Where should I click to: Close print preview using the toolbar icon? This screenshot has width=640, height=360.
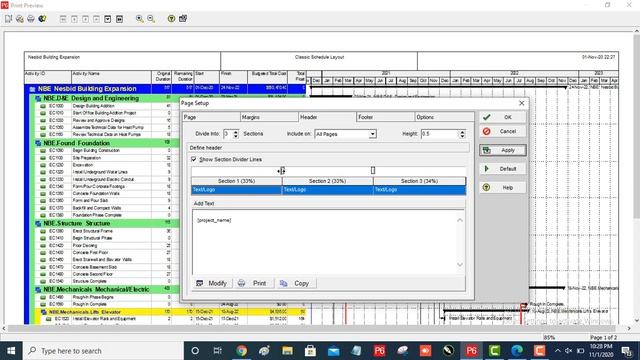183,19
